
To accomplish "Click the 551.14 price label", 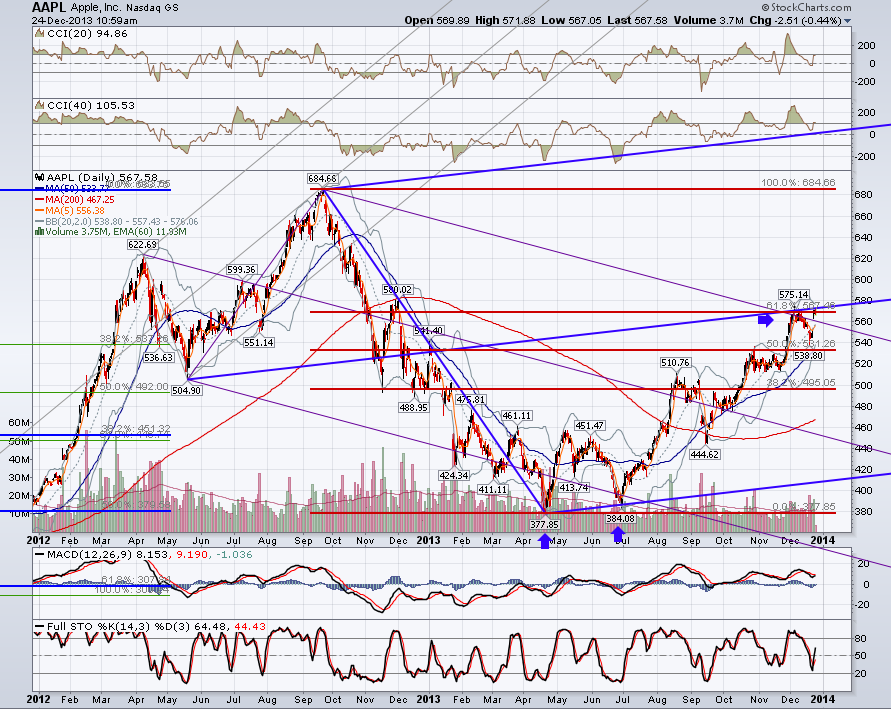I will [x=259, y=343].
